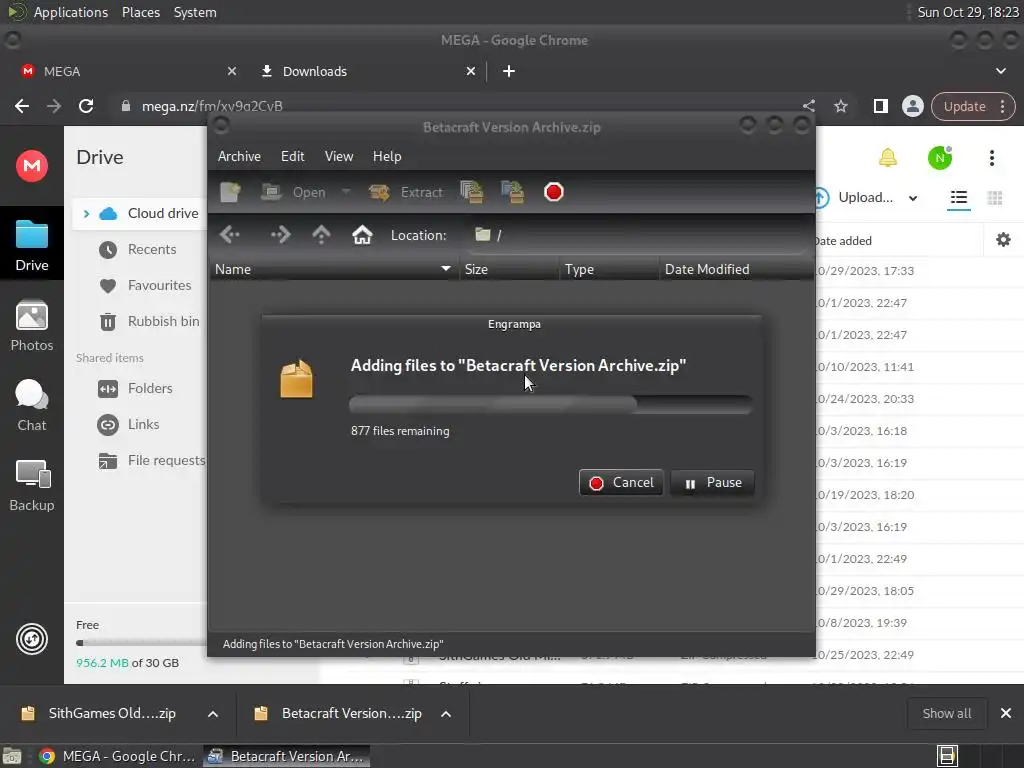Image resolution: width=1024 pixels, height=768 pixels.
Task: Pause the archive operation
Action: coord(712,483)
